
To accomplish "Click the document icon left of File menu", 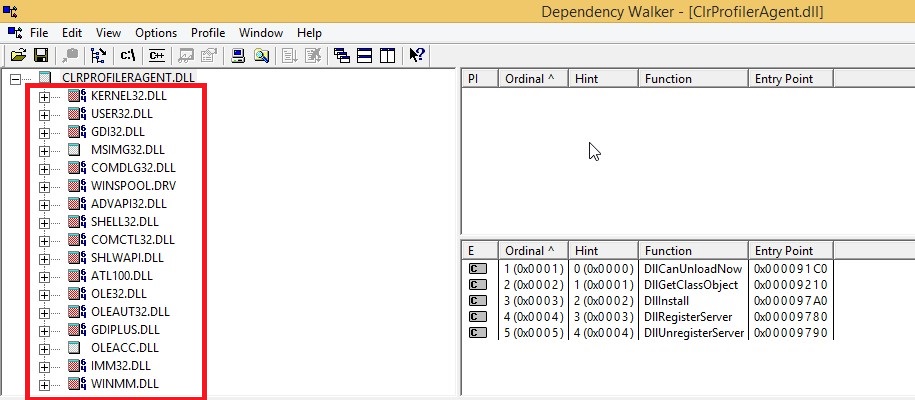I will pyautogui.click(x=15, y=32).
